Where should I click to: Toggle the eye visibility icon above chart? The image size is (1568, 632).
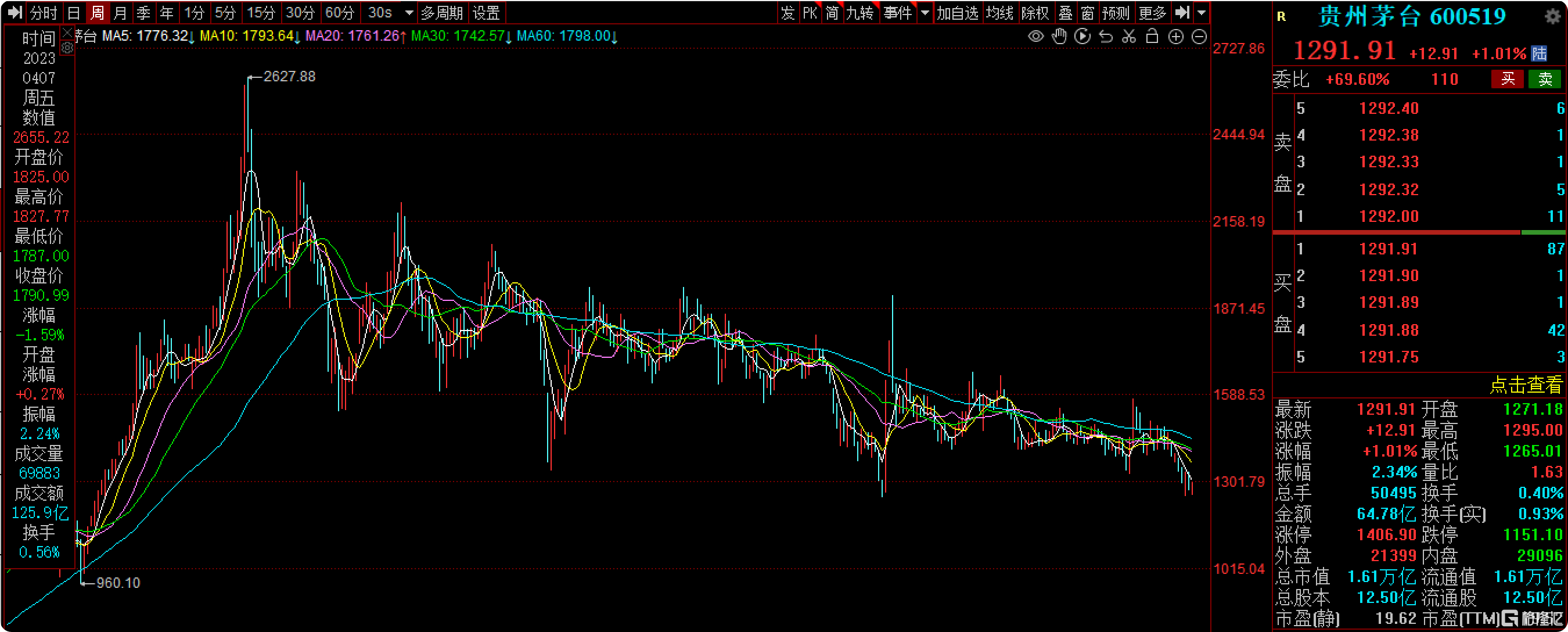[1035, 37]
